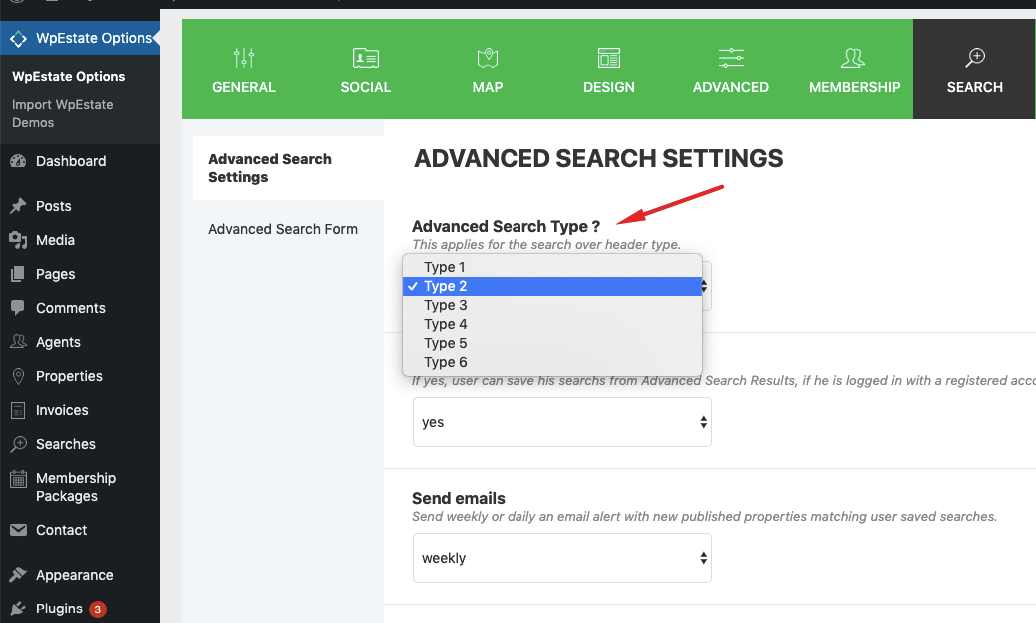The image size is (1036, 623).
Task: Select Type 4 in the open dropdown
Action: [445, 324]
